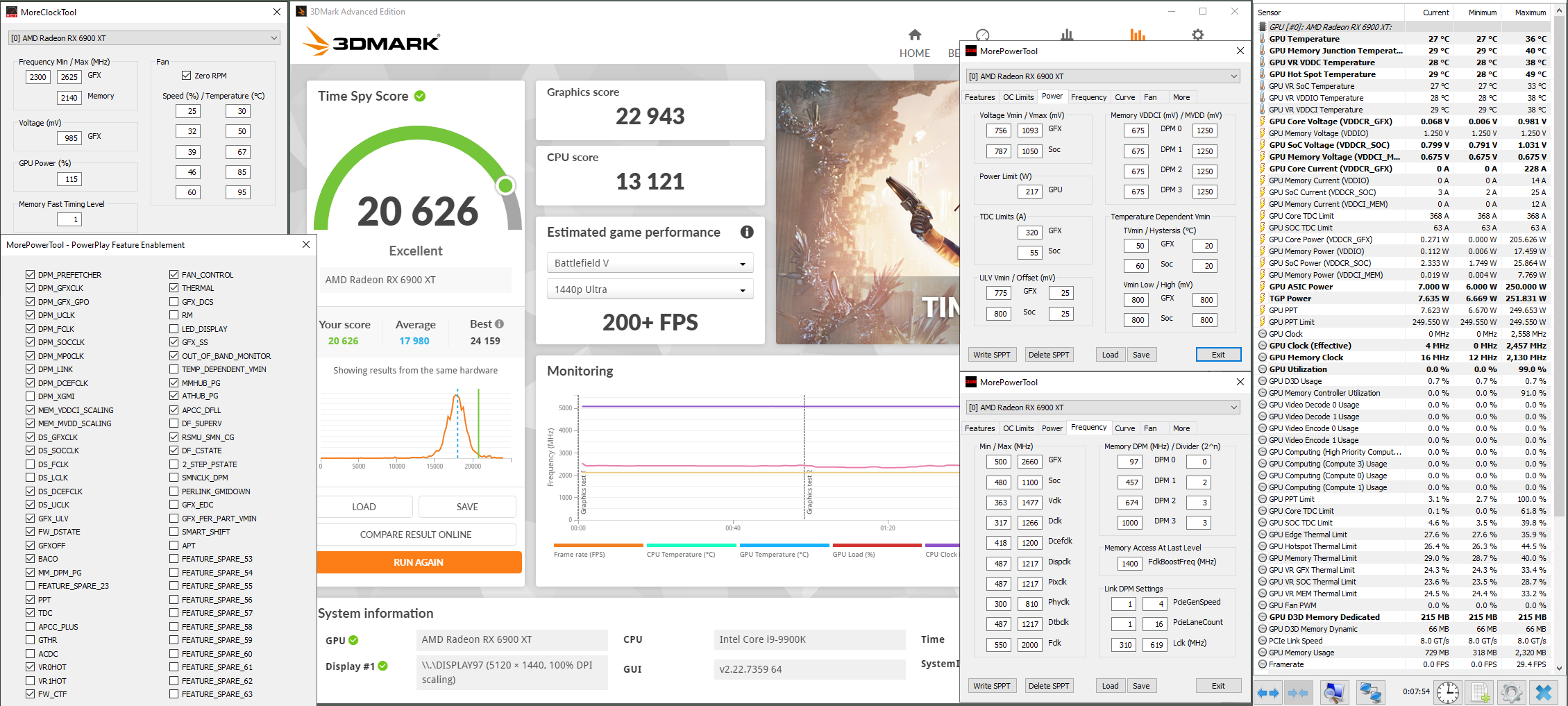This screenshot has height=706, width=1568.
Task: Toggle the Zero RPM checkbox in MoreClockTool
Action: tap(186, 76)
